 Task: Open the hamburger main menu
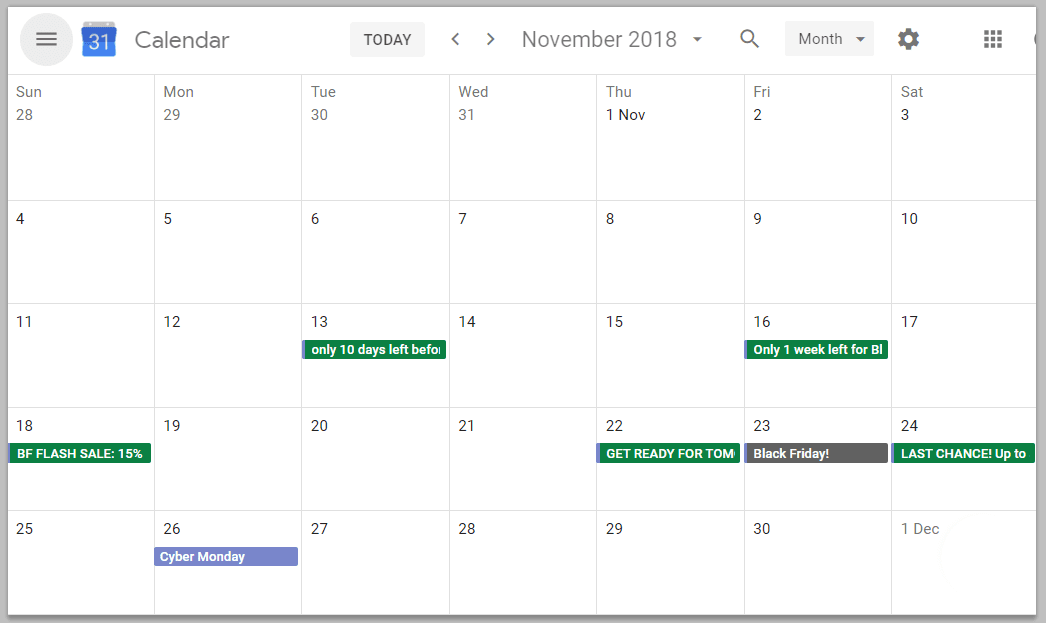[x=46, y=39]
